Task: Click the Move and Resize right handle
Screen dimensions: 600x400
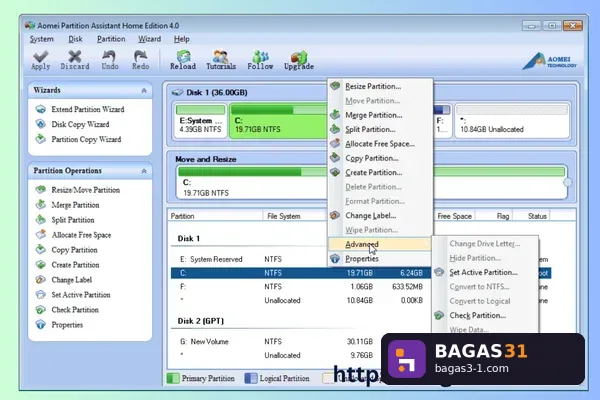Action: click(567, 183)
